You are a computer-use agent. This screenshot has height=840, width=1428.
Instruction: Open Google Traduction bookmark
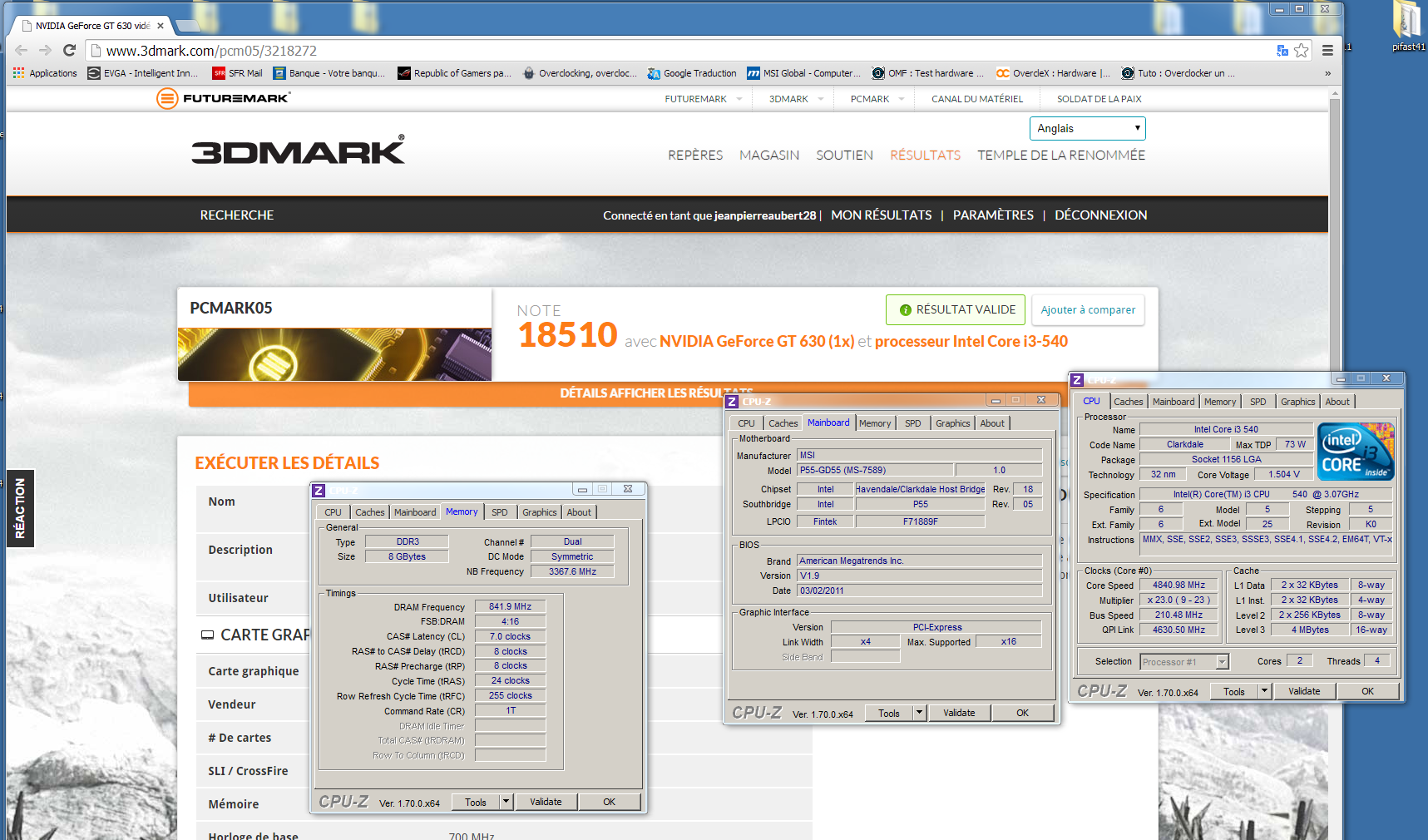click(692, 73)
